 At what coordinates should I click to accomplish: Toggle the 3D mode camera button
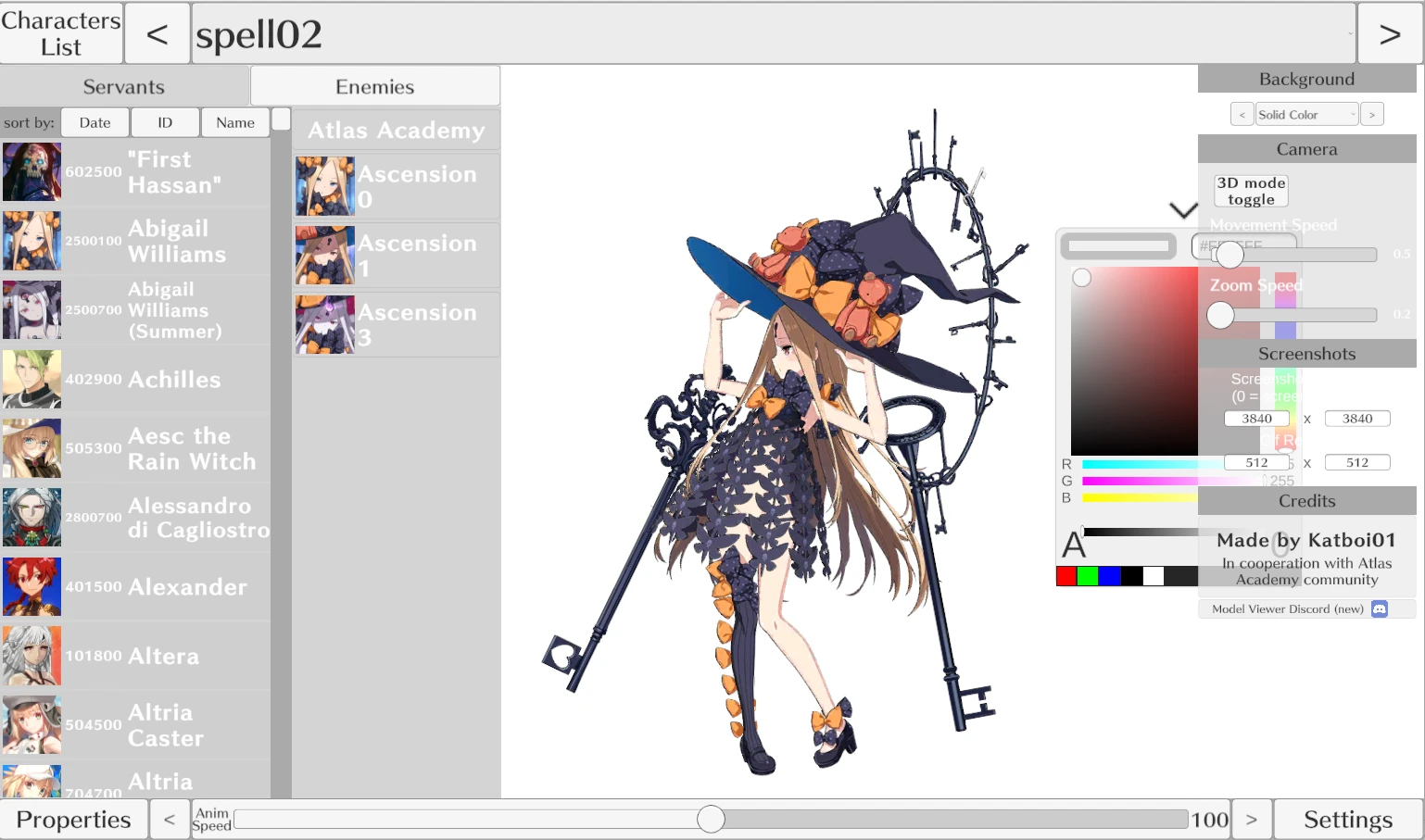(1251, 191)
